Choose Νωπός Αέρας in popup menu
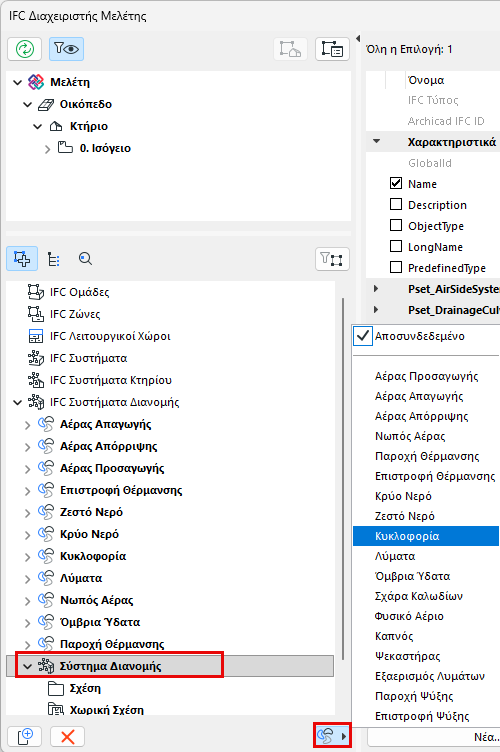This screenshot has height=752, width=500. pos(426,436)
